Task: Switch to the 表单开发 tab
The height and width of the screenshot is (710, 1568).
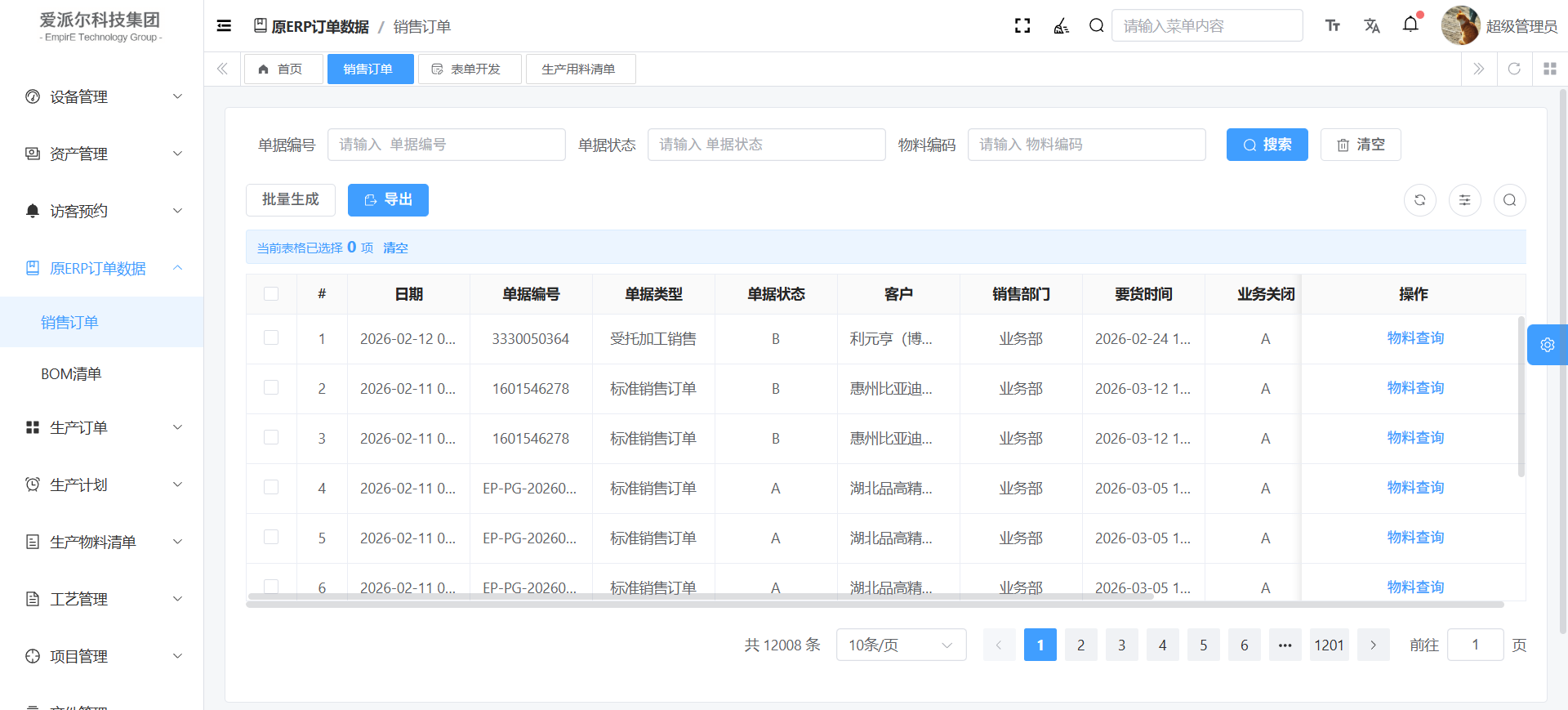Action: pos(469,69)
